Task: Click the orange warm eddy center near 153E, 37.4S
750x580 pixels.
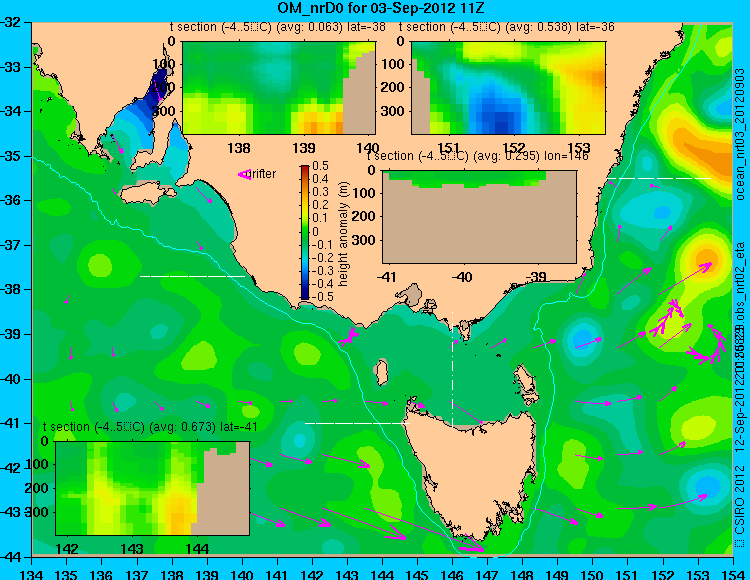Action: click(706, 261)
